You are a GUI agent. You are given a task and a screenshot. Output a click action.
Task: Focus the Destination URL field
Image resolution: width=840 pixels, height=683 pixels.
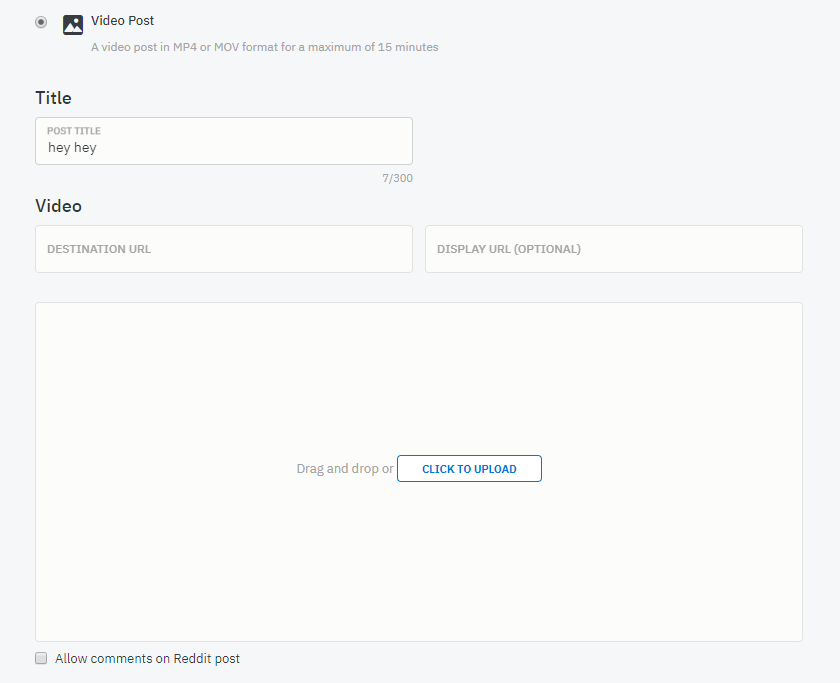(224, 249)
